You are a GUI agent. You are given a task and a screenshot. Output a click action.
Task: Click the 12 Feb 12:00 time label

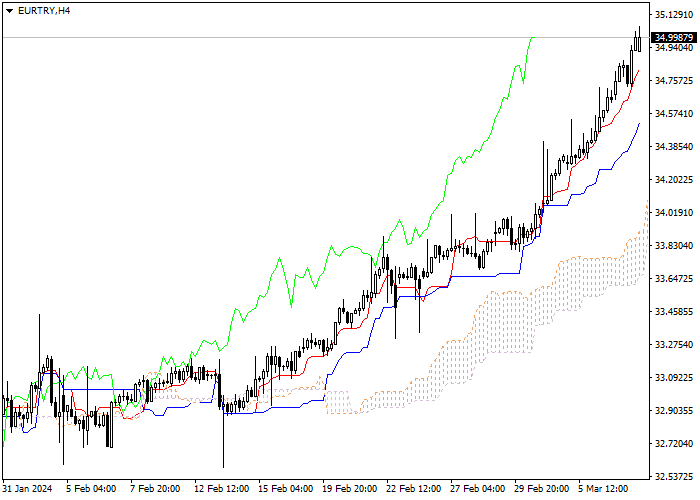[x=221, y=489]
